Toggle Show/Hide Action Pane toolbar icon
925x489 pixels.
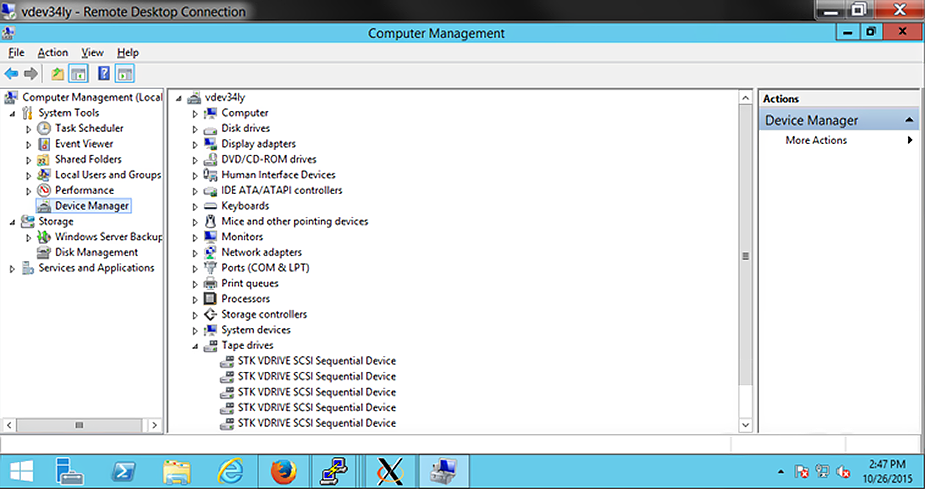pyautogui.click(x=124, y=74)
